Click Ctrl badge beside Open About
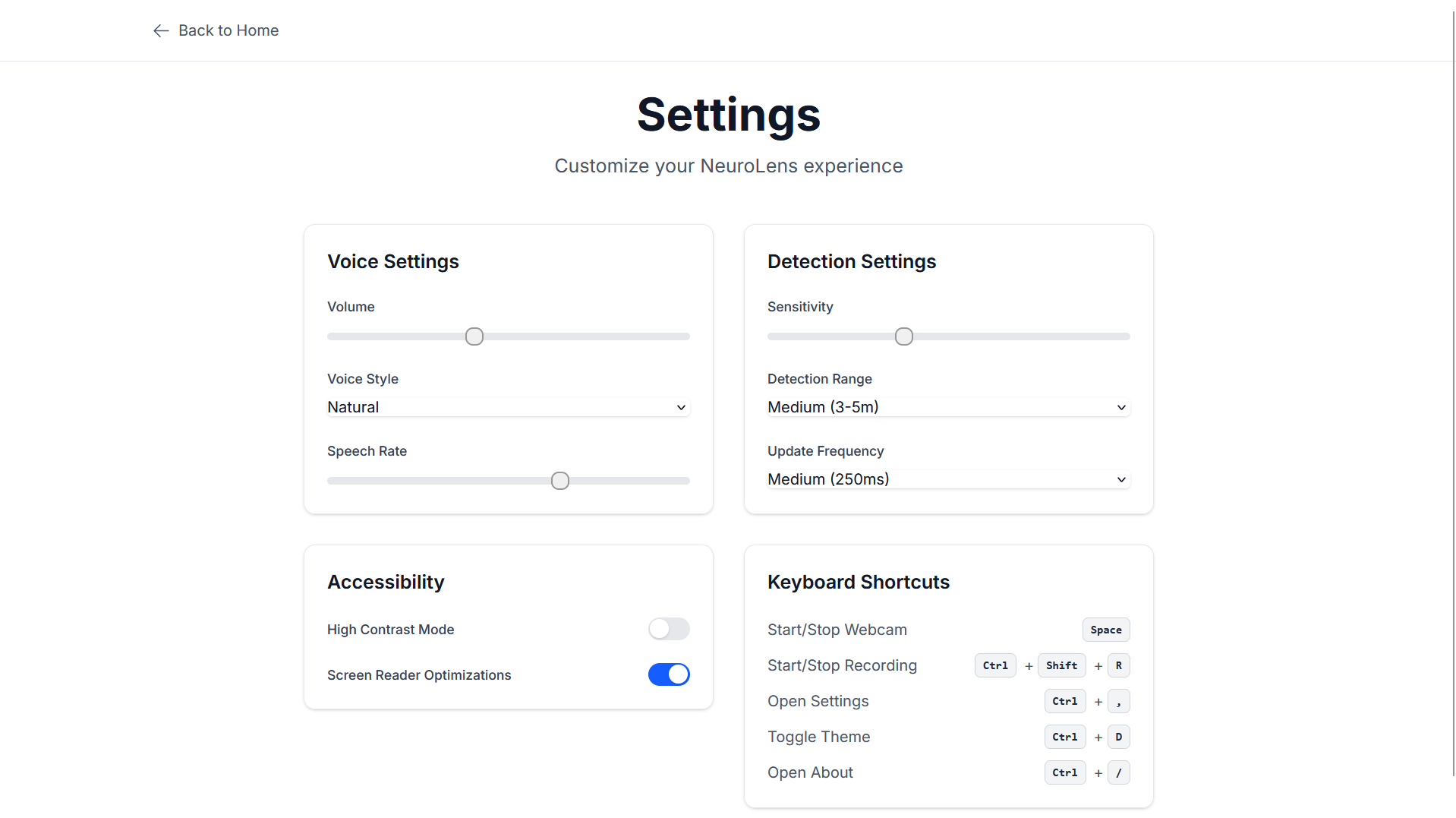 click(1064, 772)
